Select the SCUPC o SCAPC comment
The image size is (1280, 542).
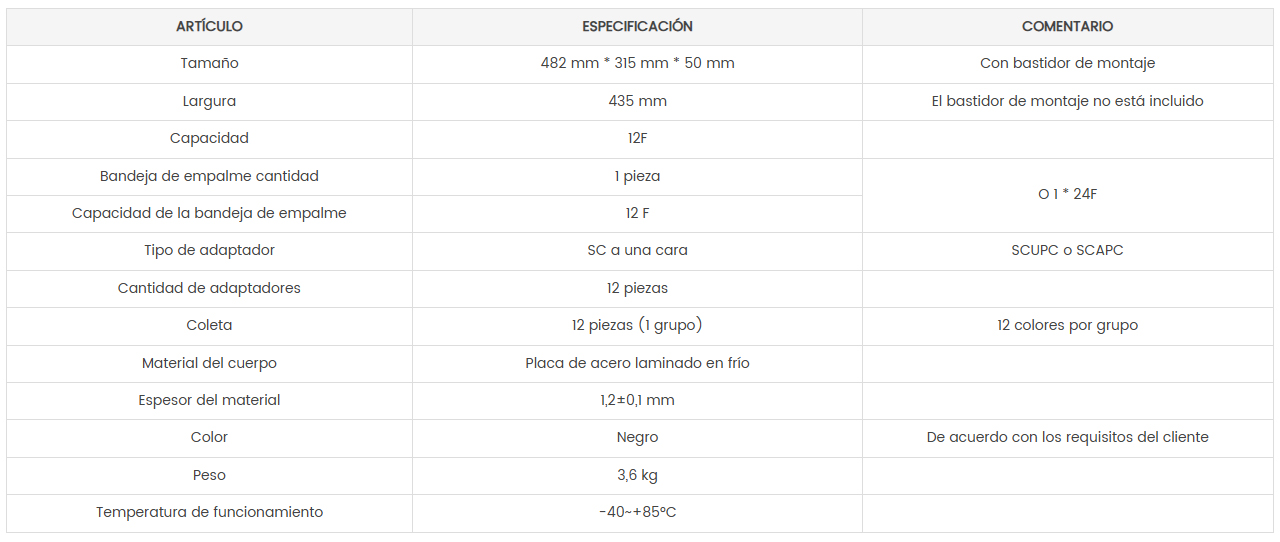1067,250
